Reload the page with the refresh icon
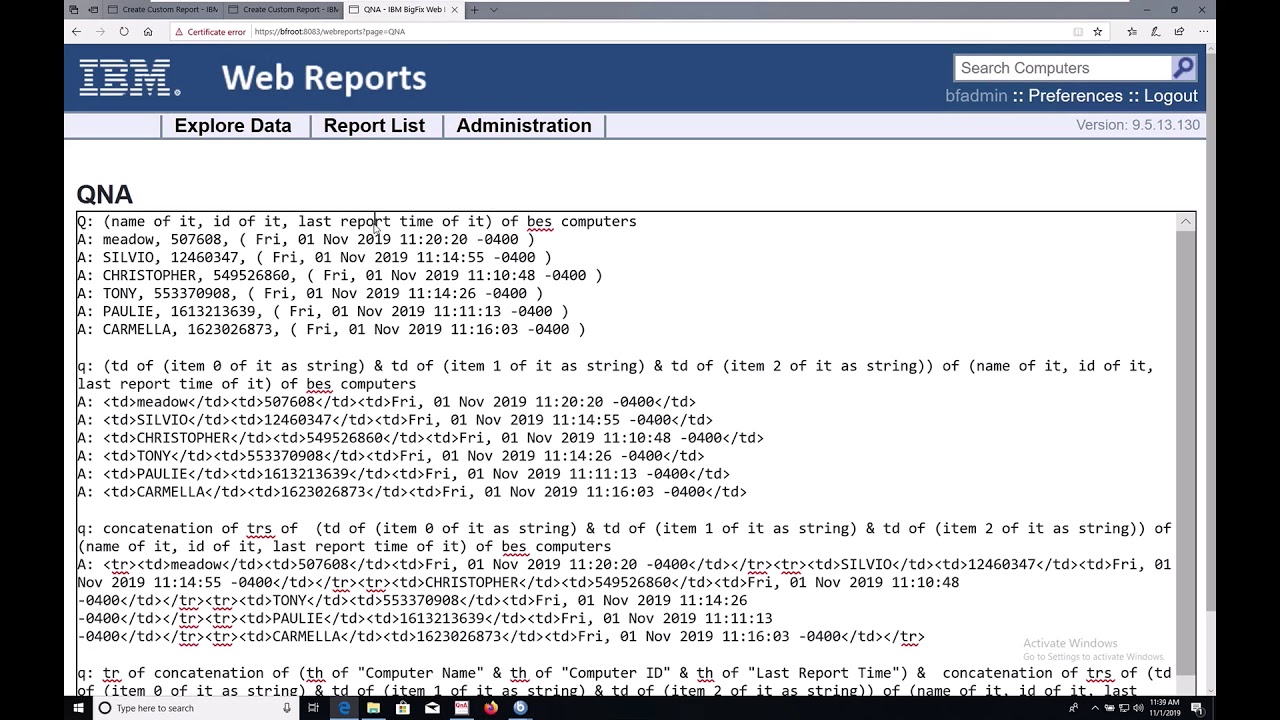Viewport: 1280px width, 720px height. [124, 31]
